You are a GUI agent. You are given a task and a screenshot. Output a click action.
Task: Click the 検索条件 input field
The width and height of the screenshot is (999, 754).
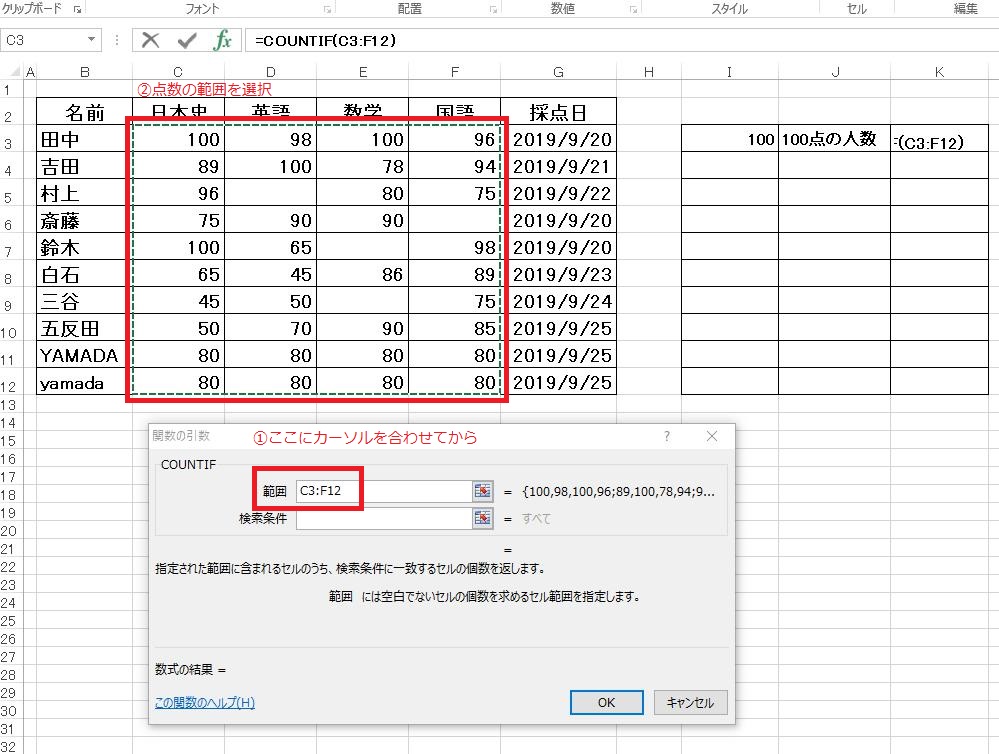(x=382, y=518)
